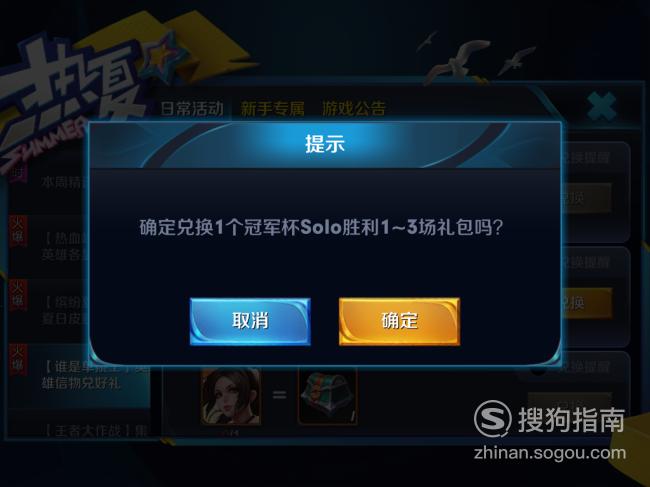Tap the dimmed grey 兑换 button at top right
The height and width of the screenshot is (487, 650).
(x=587, y=198)
